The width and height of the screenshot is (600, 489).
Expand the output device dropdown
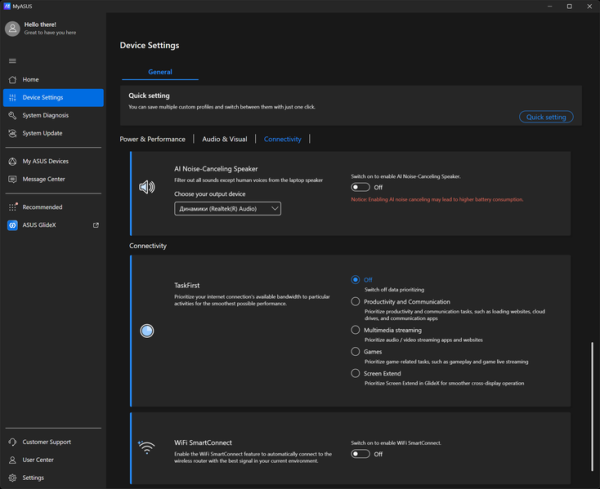[x=227, y=209]
